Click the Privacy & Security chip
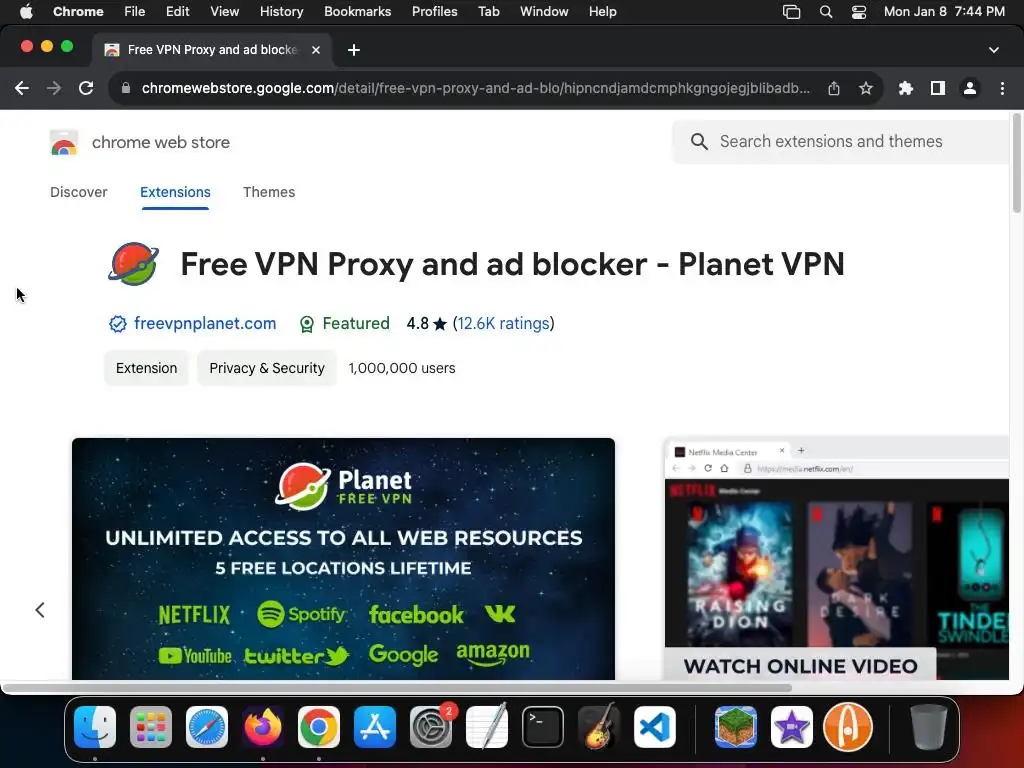 click(x=266, y=368)
